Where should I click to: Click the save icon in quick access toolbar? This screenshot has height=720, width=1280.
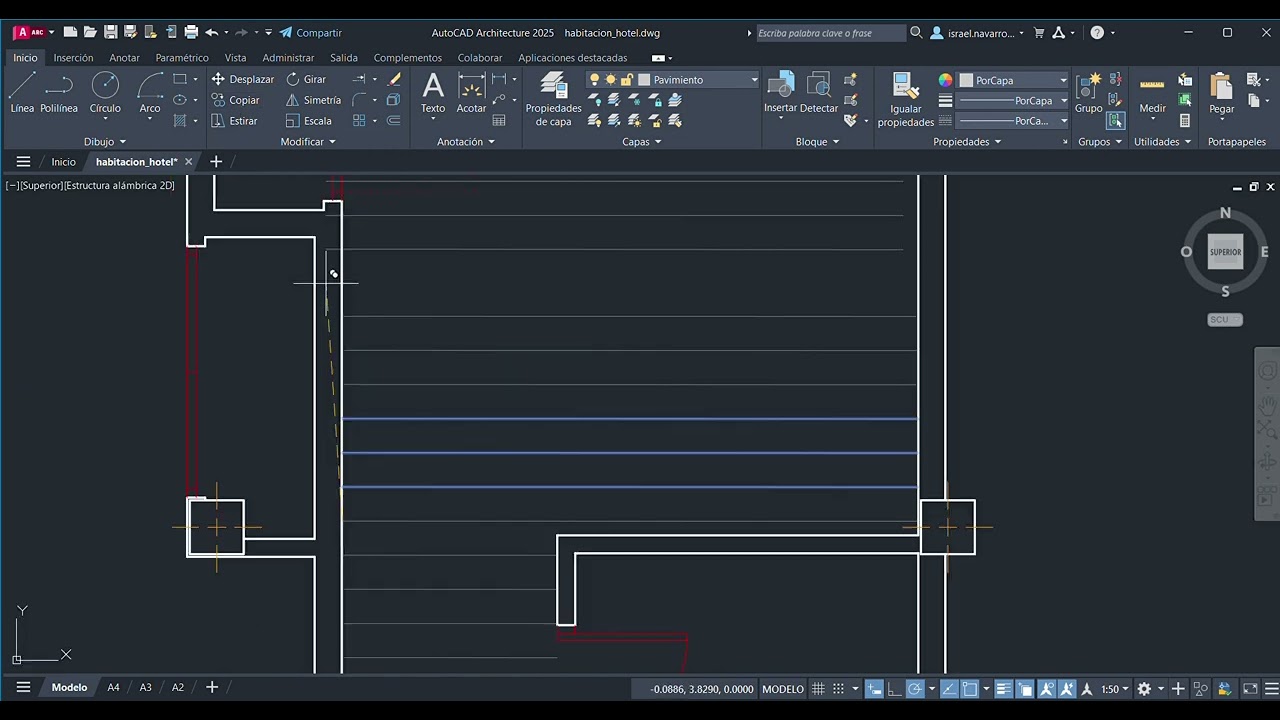(110, 33)
